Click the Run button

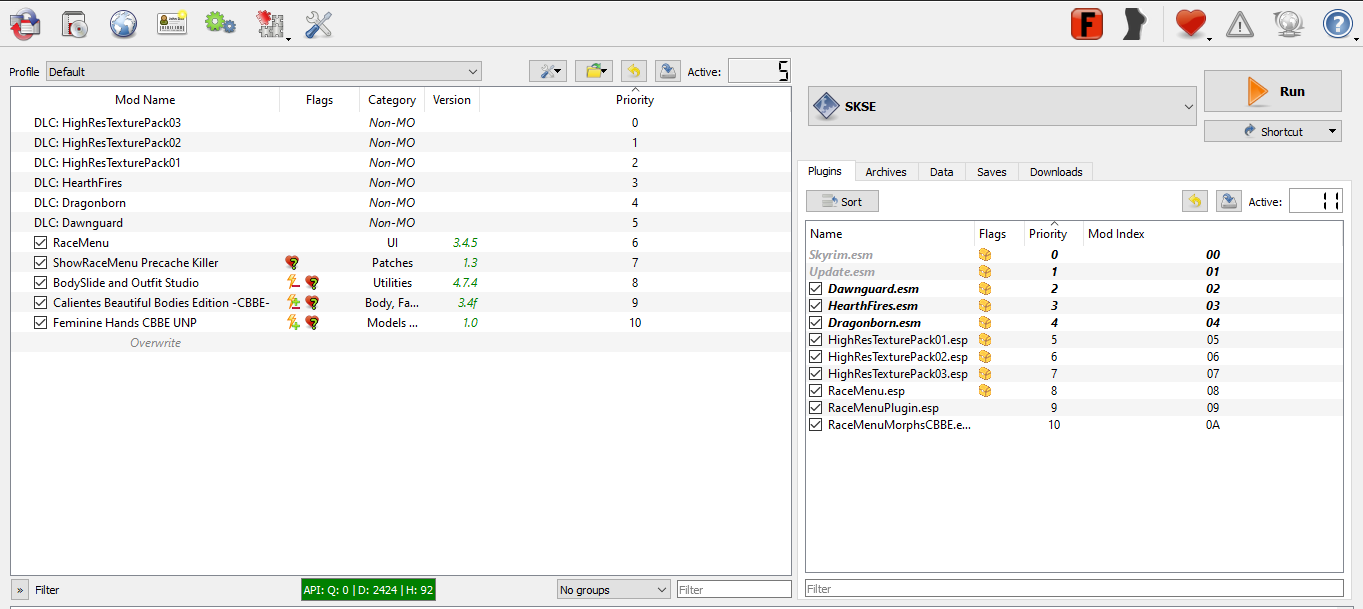[1273, 91]
